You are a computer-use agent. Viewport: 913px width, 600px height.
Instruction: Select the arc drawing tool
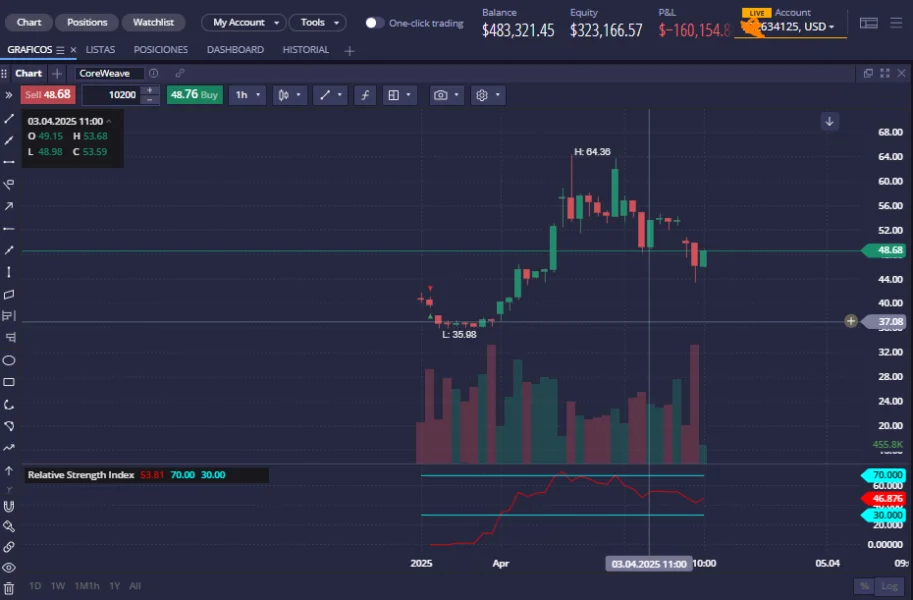pyautogui.click(x=9, y=404)
